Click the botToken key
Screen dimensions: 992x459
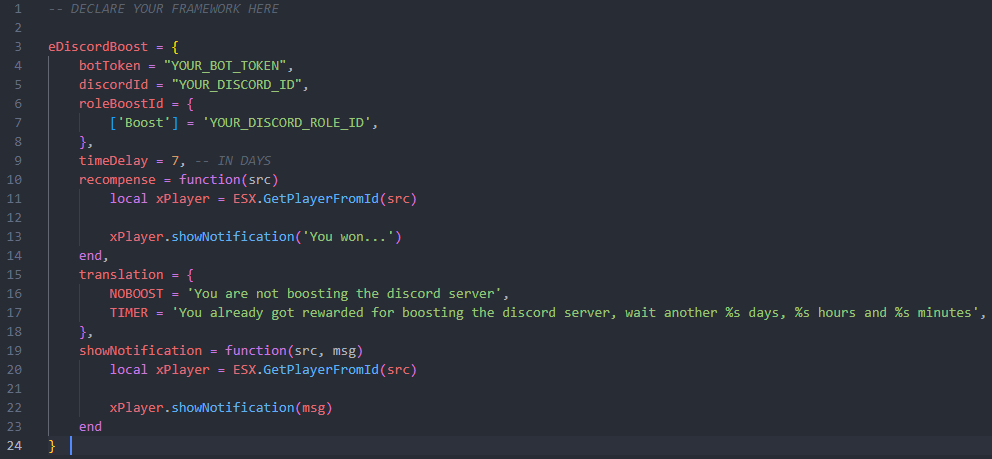[x=109, y=66]
